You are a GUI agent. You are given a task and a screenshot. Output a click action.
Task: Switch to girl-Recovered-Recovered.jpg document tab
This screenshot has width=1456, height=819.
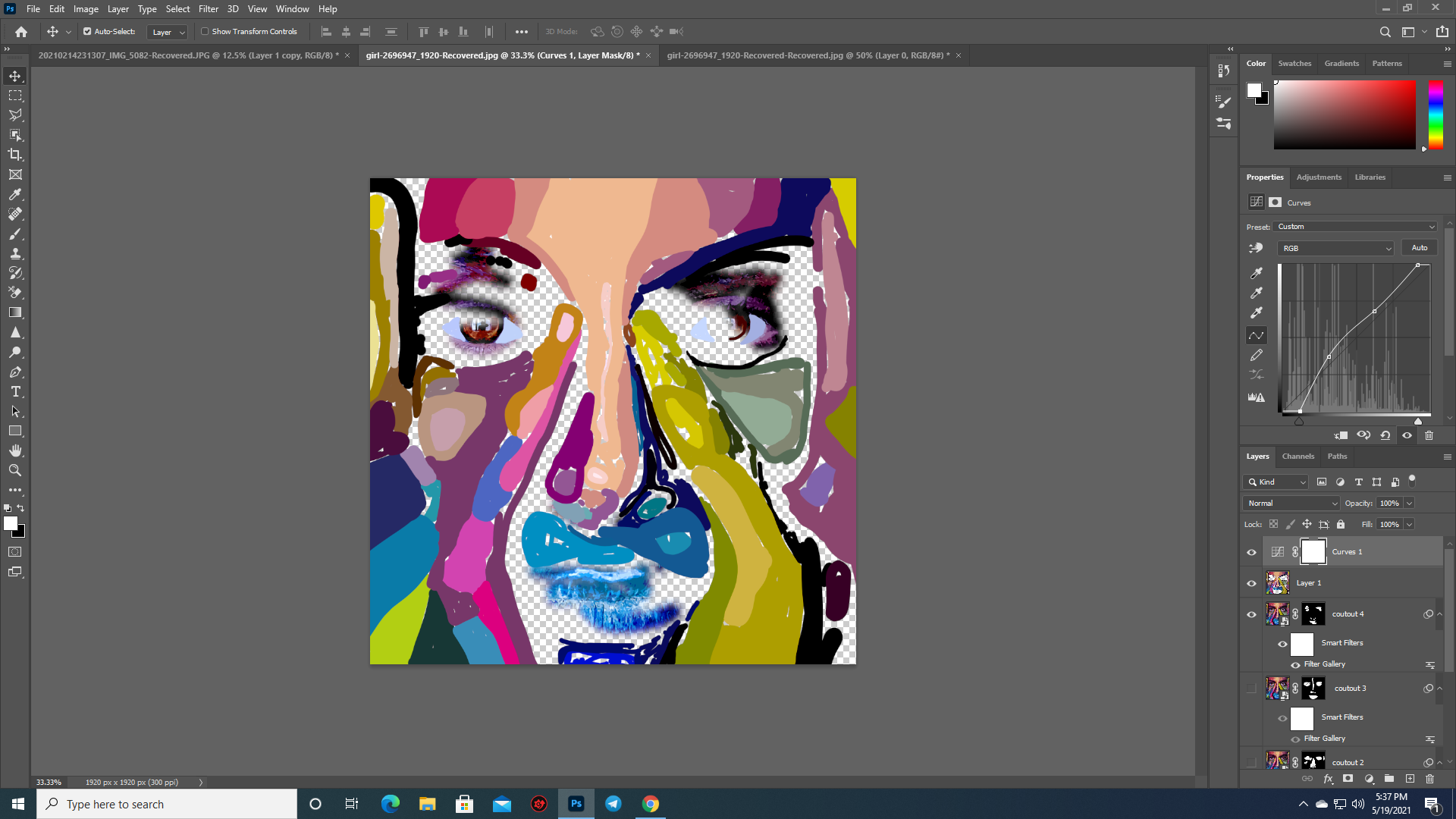pos(808,55)
